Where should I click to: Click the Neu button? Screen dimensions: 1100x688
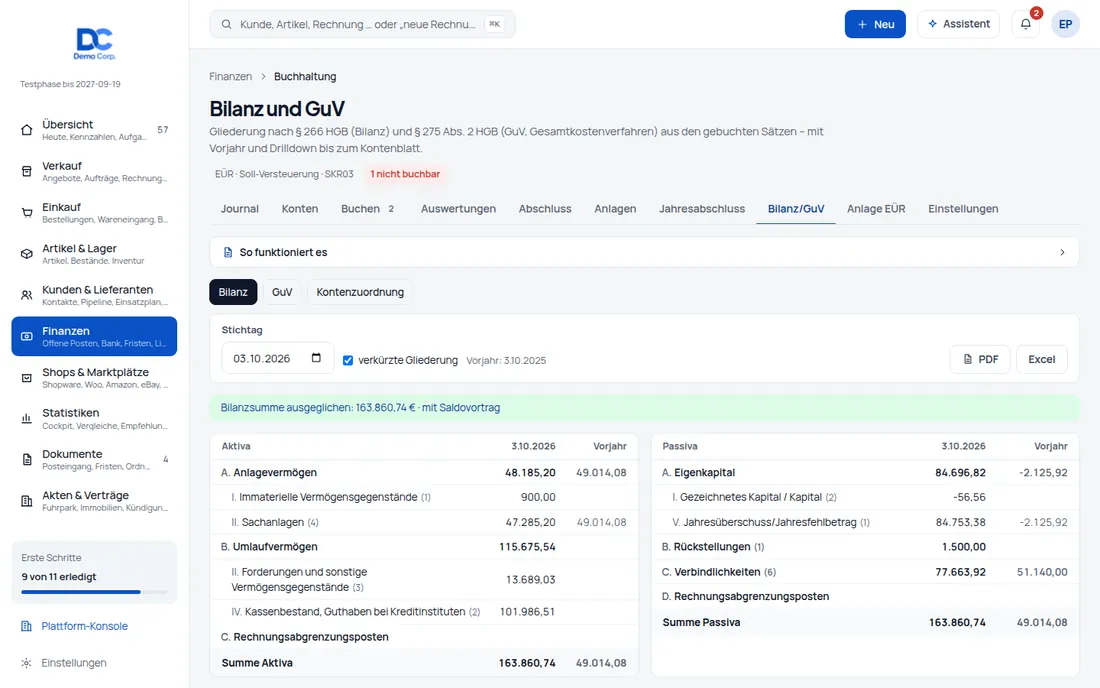[x=875, y=24]
